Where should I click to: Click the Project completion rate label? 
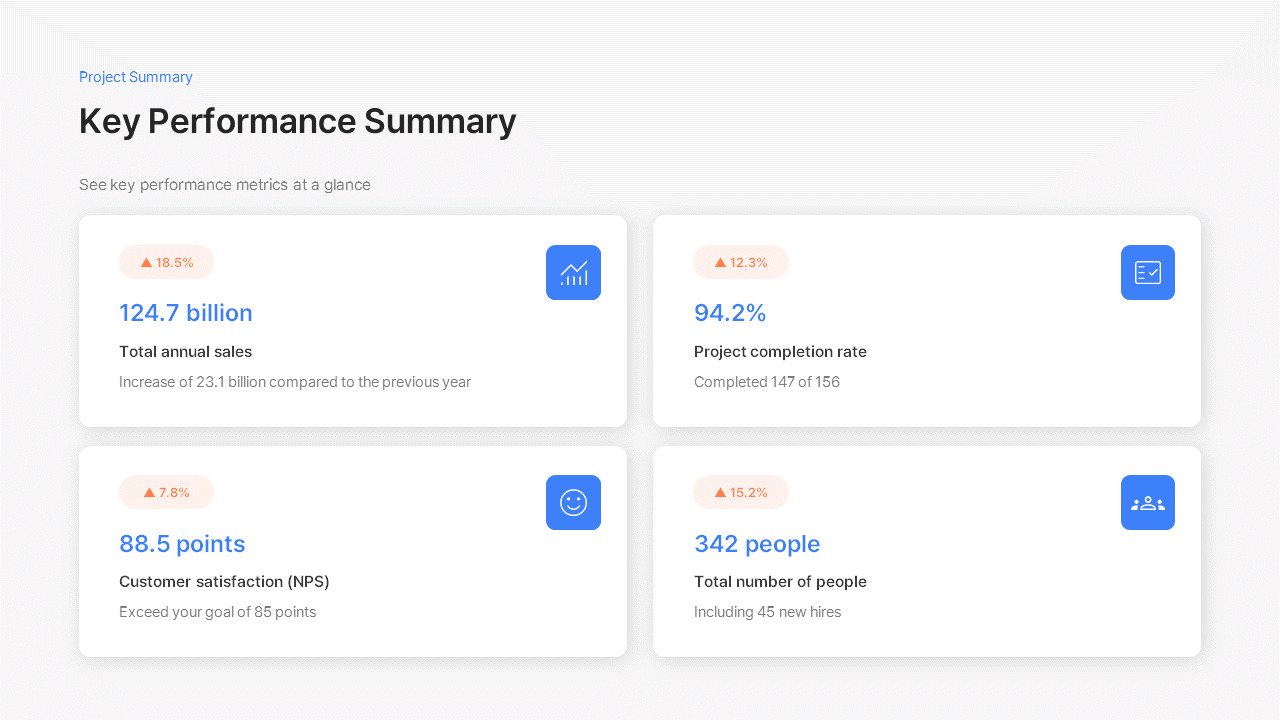(x=780, y=352)
